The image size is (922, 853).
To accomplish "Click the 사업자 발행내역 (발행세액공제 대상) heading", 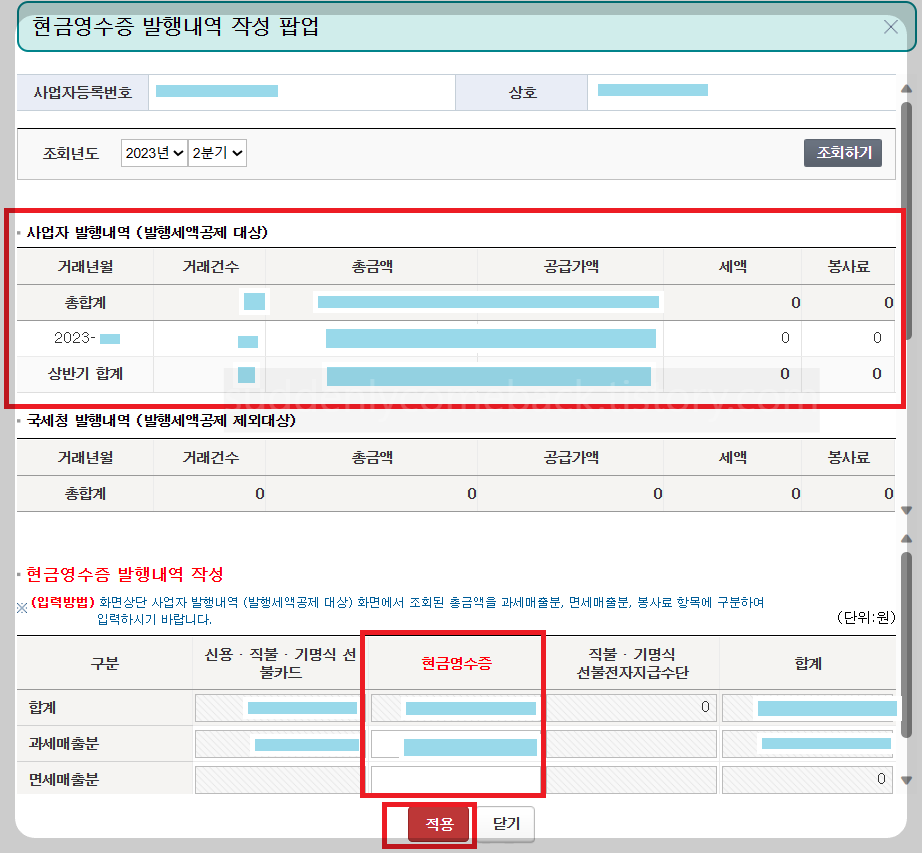I will point(147,232).
